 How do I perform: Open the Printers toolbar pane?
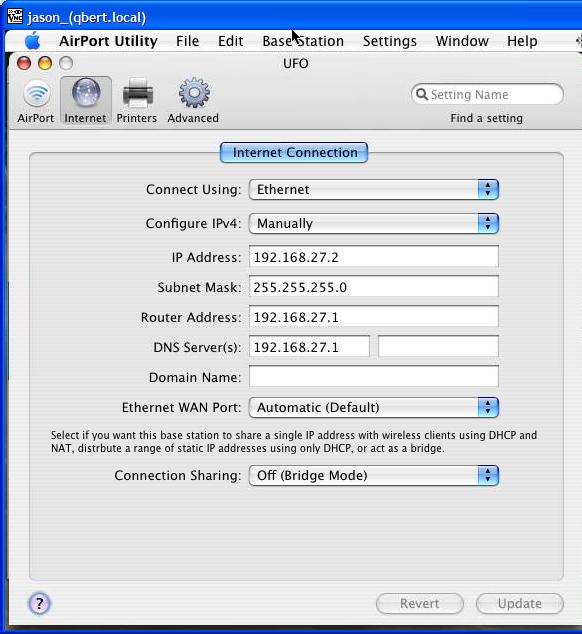(137, 101)
